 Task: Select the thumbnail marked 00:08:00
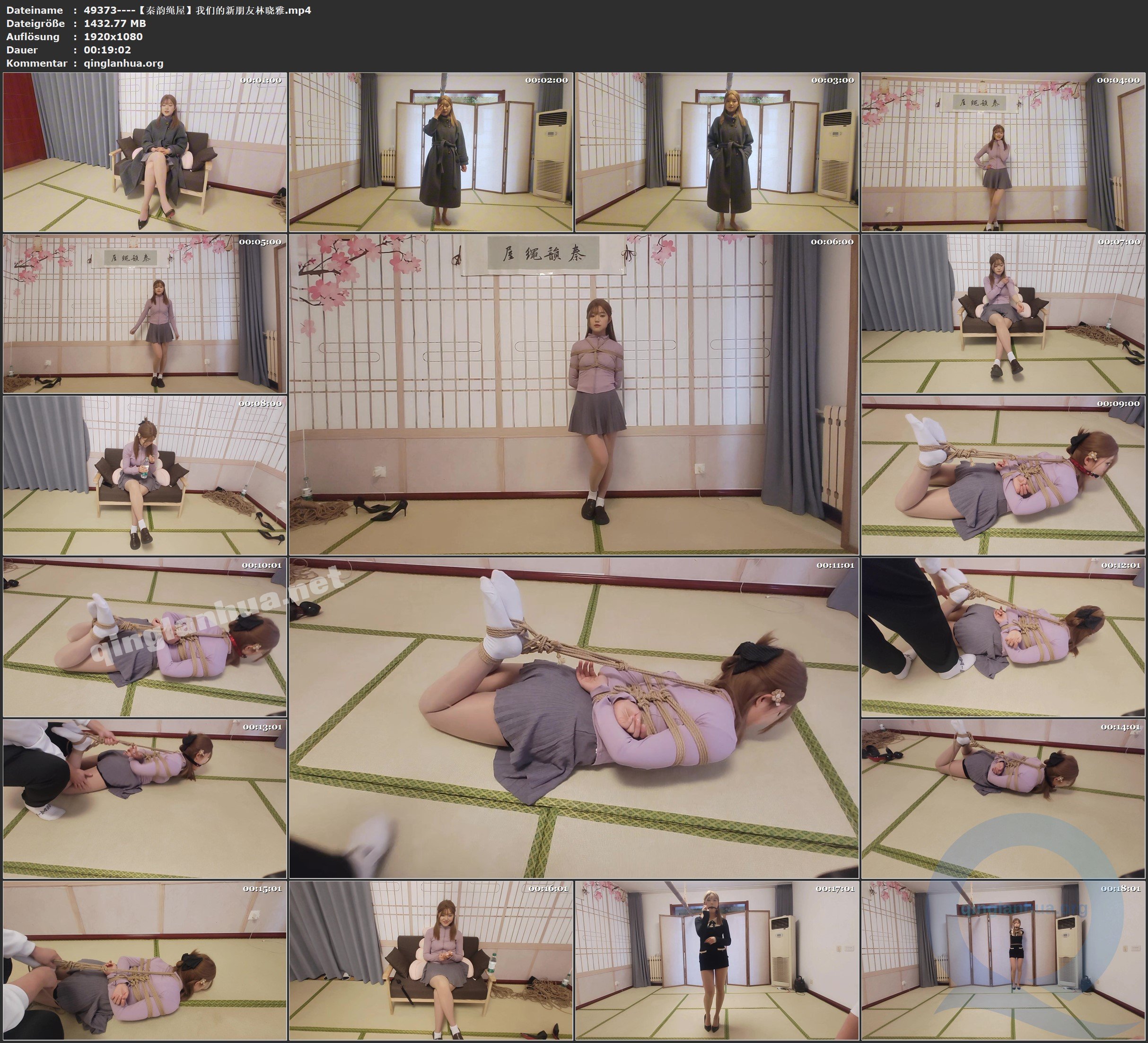(145, 475)
